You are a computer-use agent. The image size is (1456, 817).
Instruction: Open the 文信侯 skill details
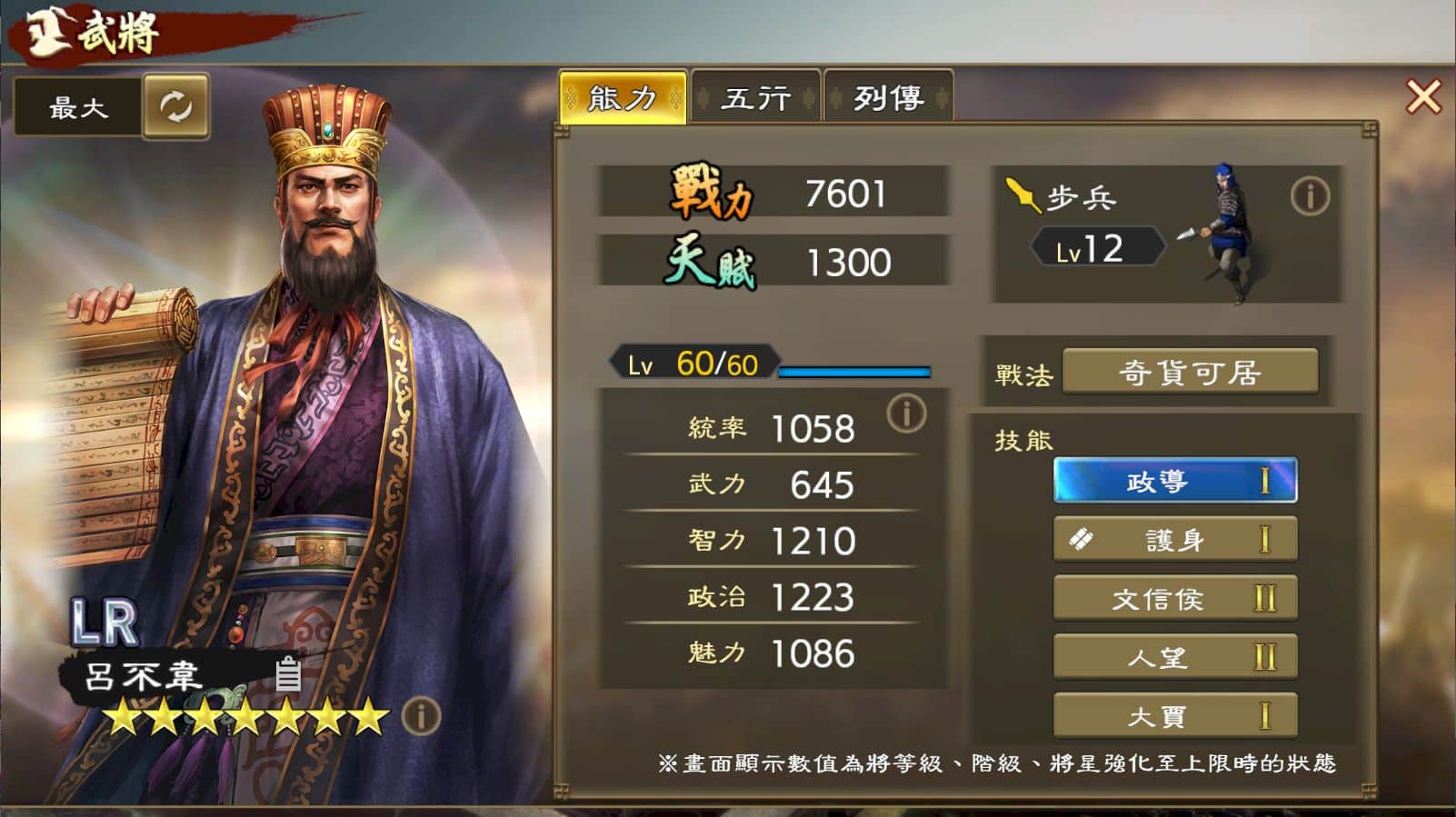point(1175,599)
